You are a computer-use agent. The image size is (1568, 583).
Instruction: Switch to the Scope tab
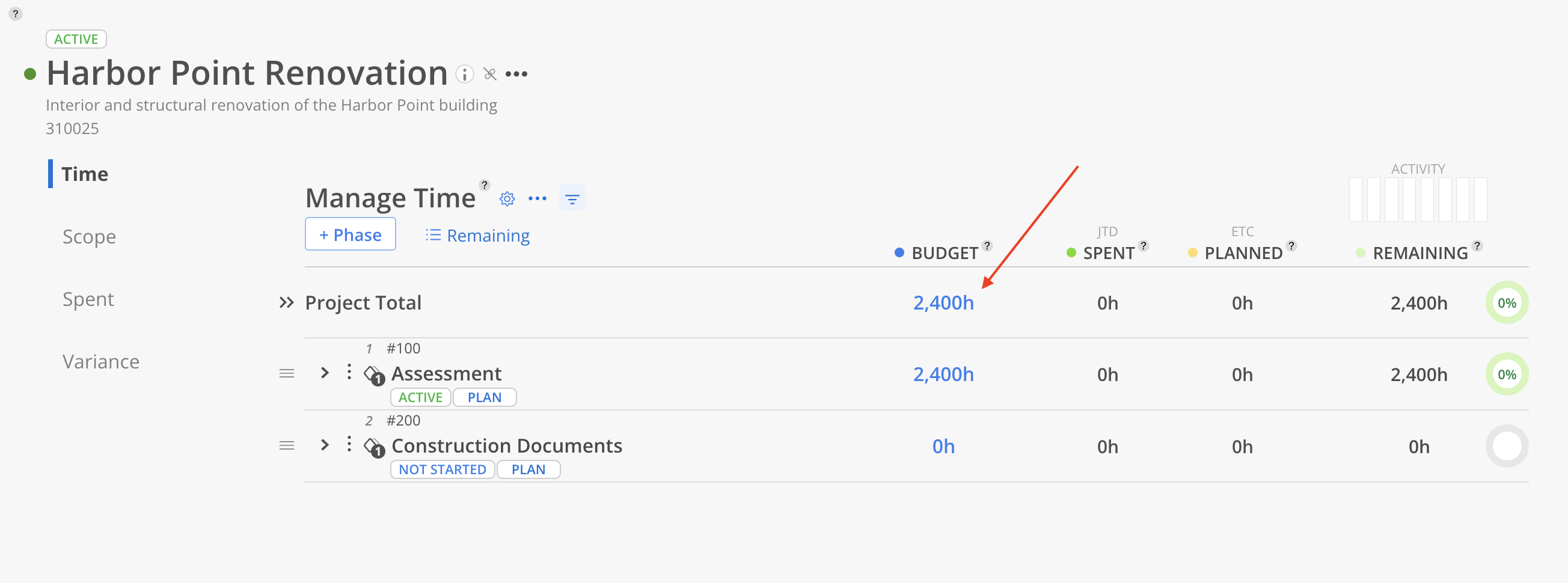(x=90, y=237)
